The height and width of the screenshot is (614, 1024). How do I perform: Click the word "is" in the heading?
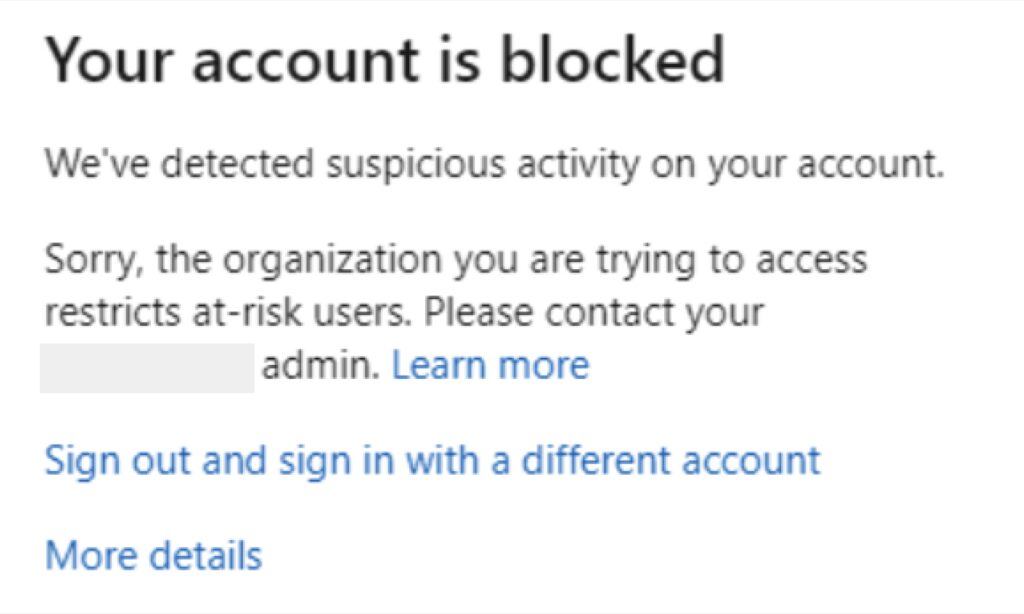(x=462, y=62)
